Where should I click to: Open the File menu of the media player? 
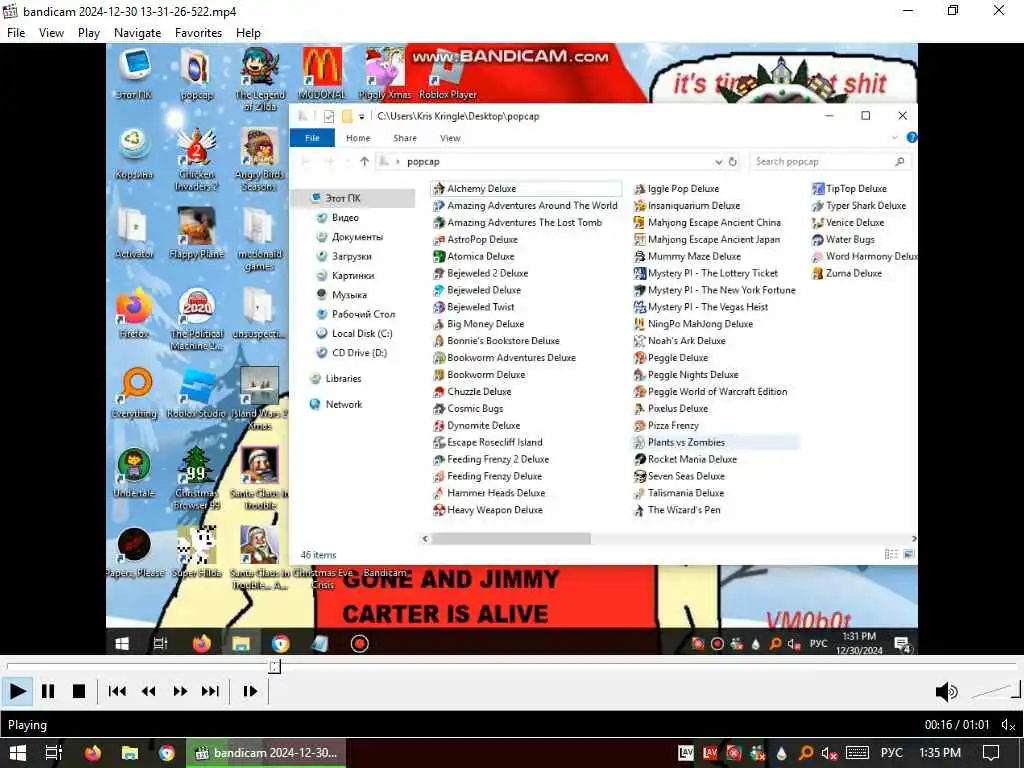(16, 33)
